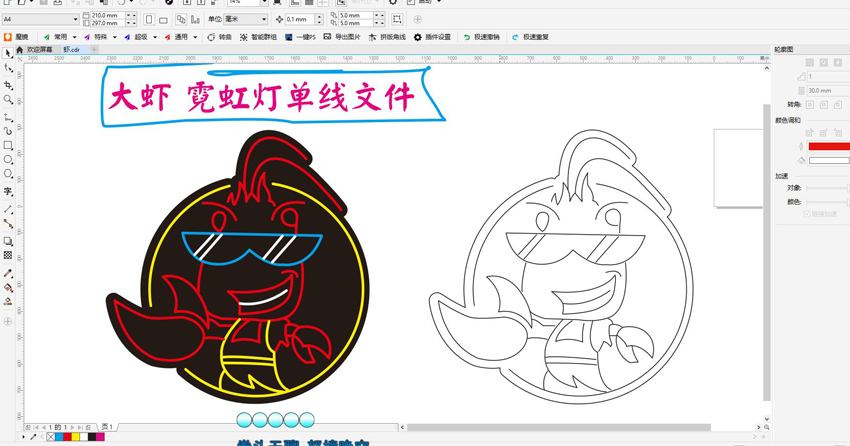The height and width of the screenshot is (446, 850).
Task: Set page to landscape orientation
Action: tap(163, 20)
